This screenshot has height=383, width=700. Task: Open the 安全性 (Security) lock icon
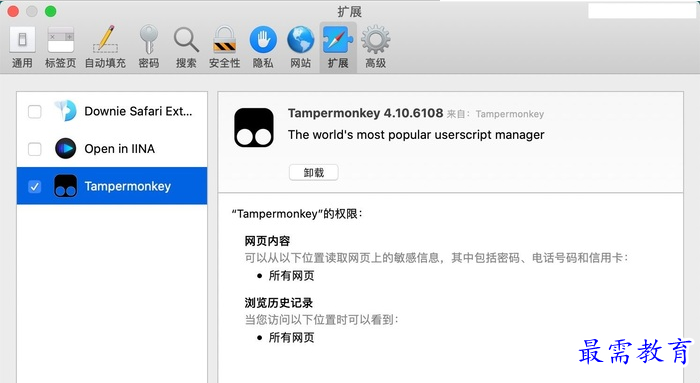tap(224, 39)
